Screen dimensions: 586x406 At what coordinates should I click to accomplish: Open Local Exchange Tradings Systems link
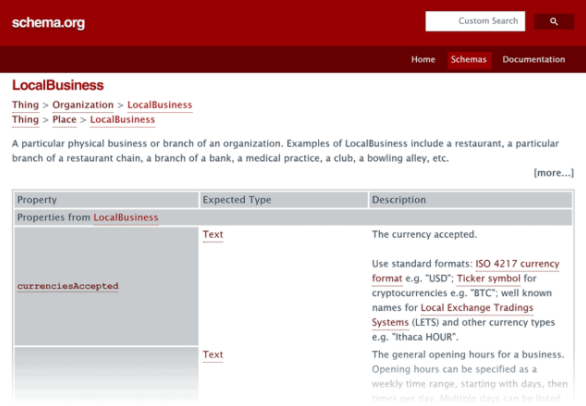coord(453,315)
